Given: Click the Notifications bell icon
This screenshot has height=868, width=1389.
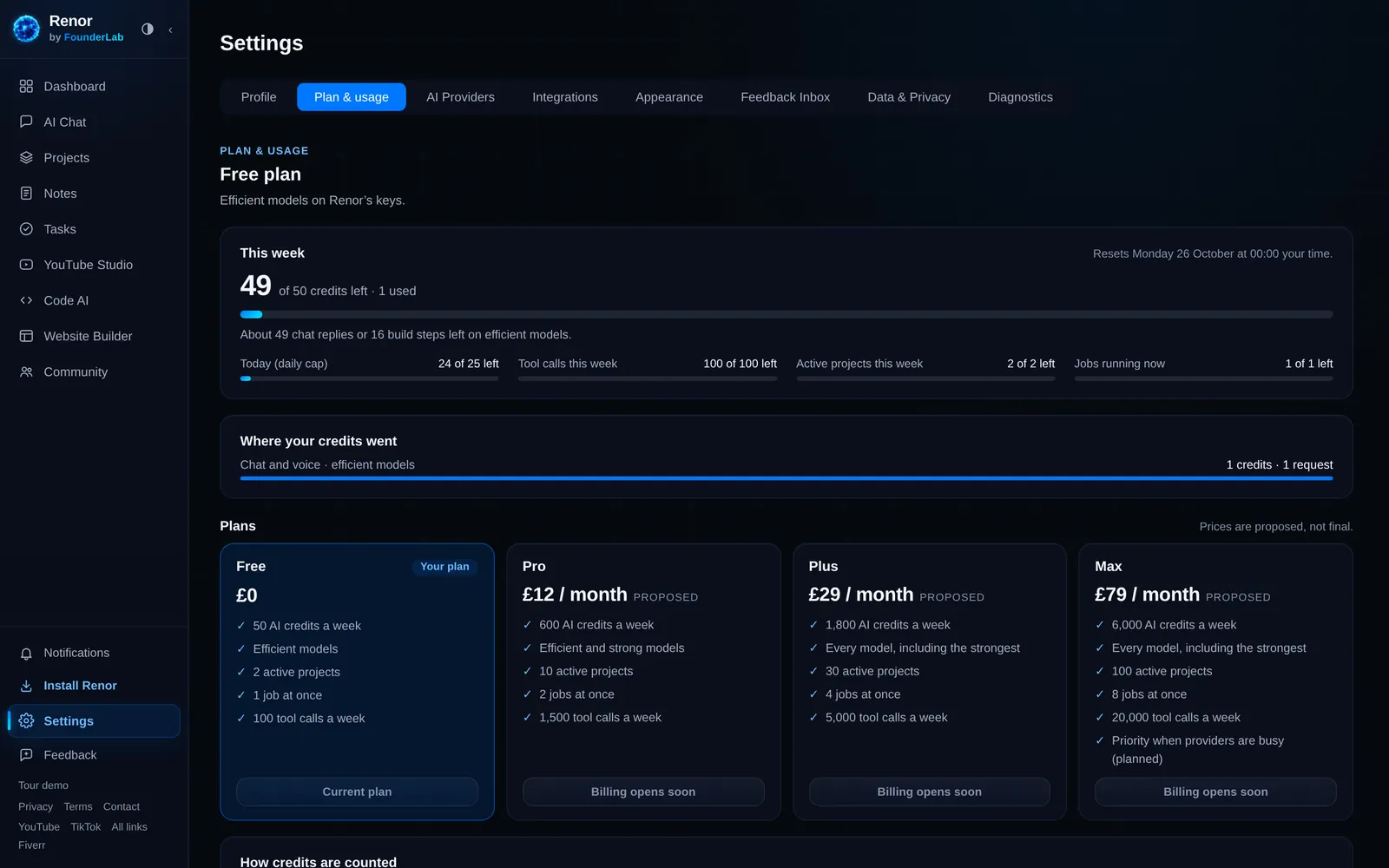Looking at the screenshot, I should coord(26,653).
